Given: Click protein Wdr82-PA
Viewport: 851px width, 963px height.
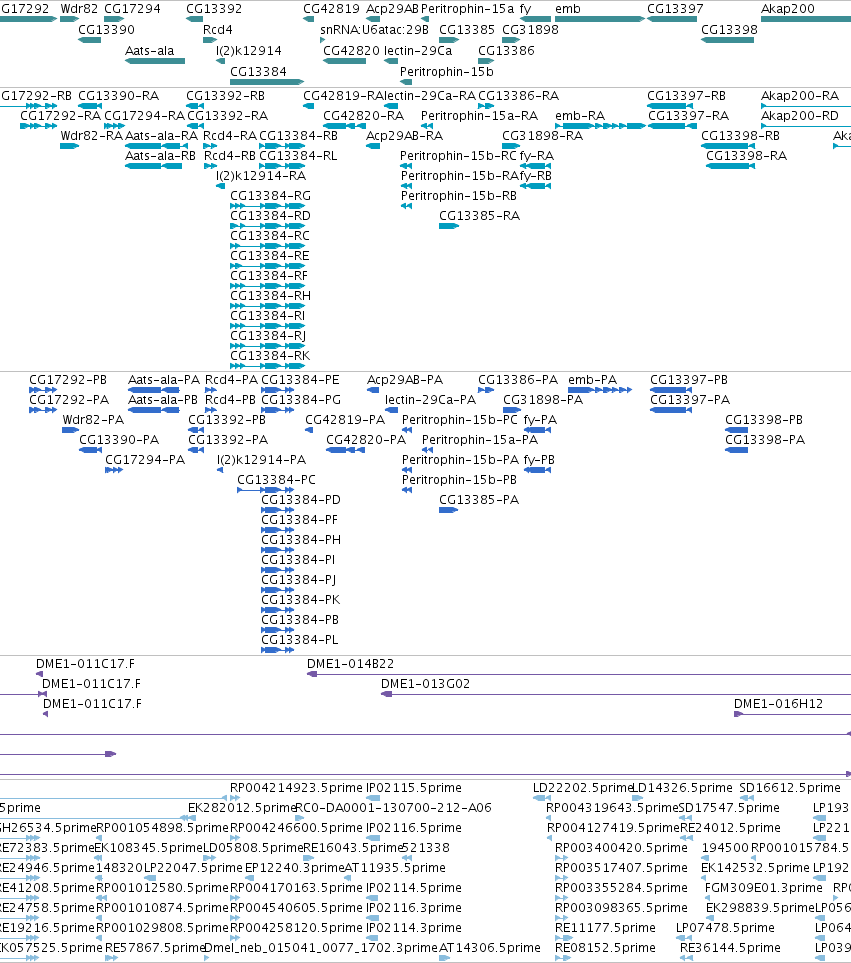Looking at the screenshot, I should (x=93, y=419).
